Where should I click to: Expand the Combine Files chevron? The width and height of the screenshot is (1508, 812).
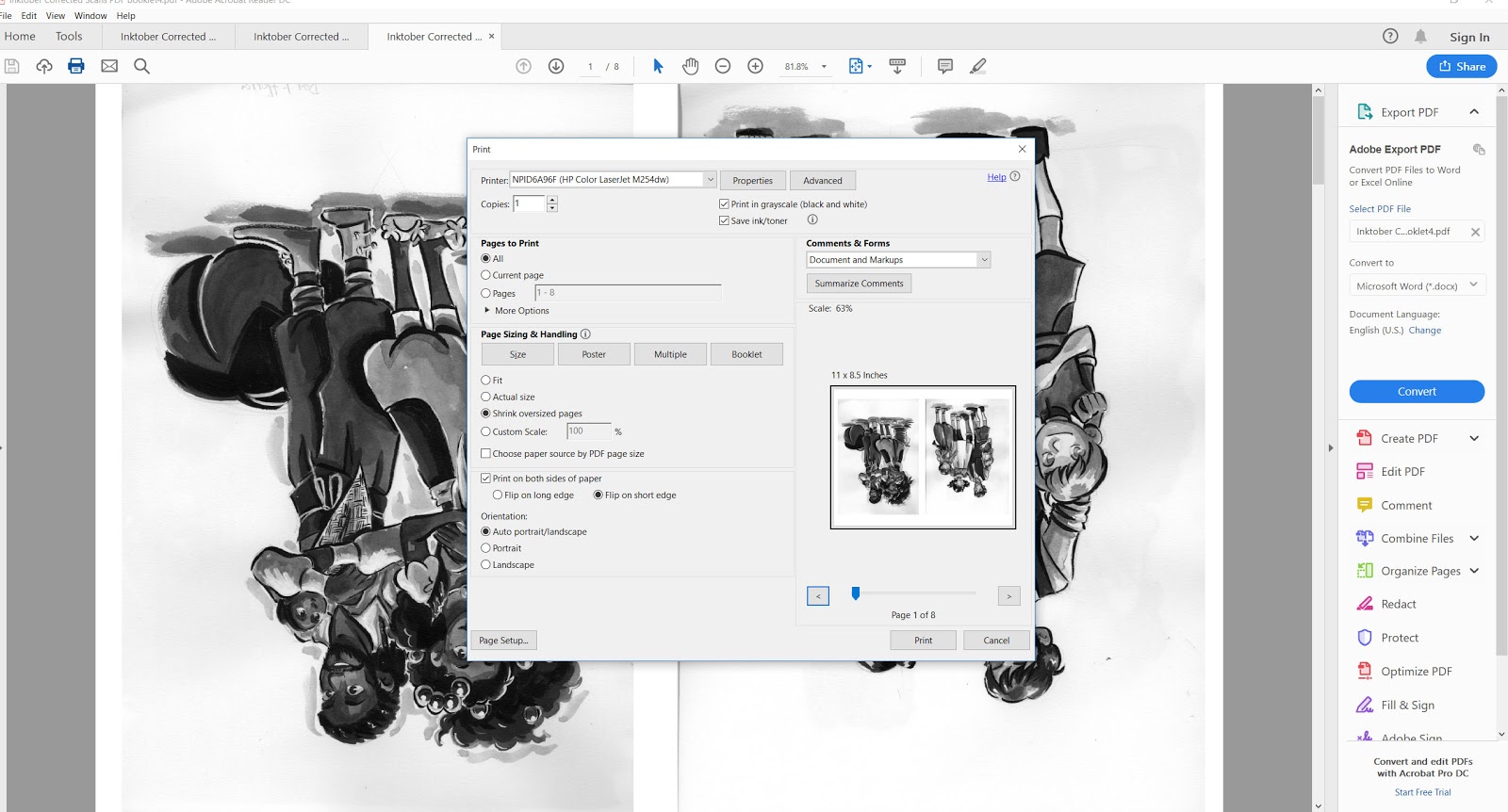tap(1474, 538)
